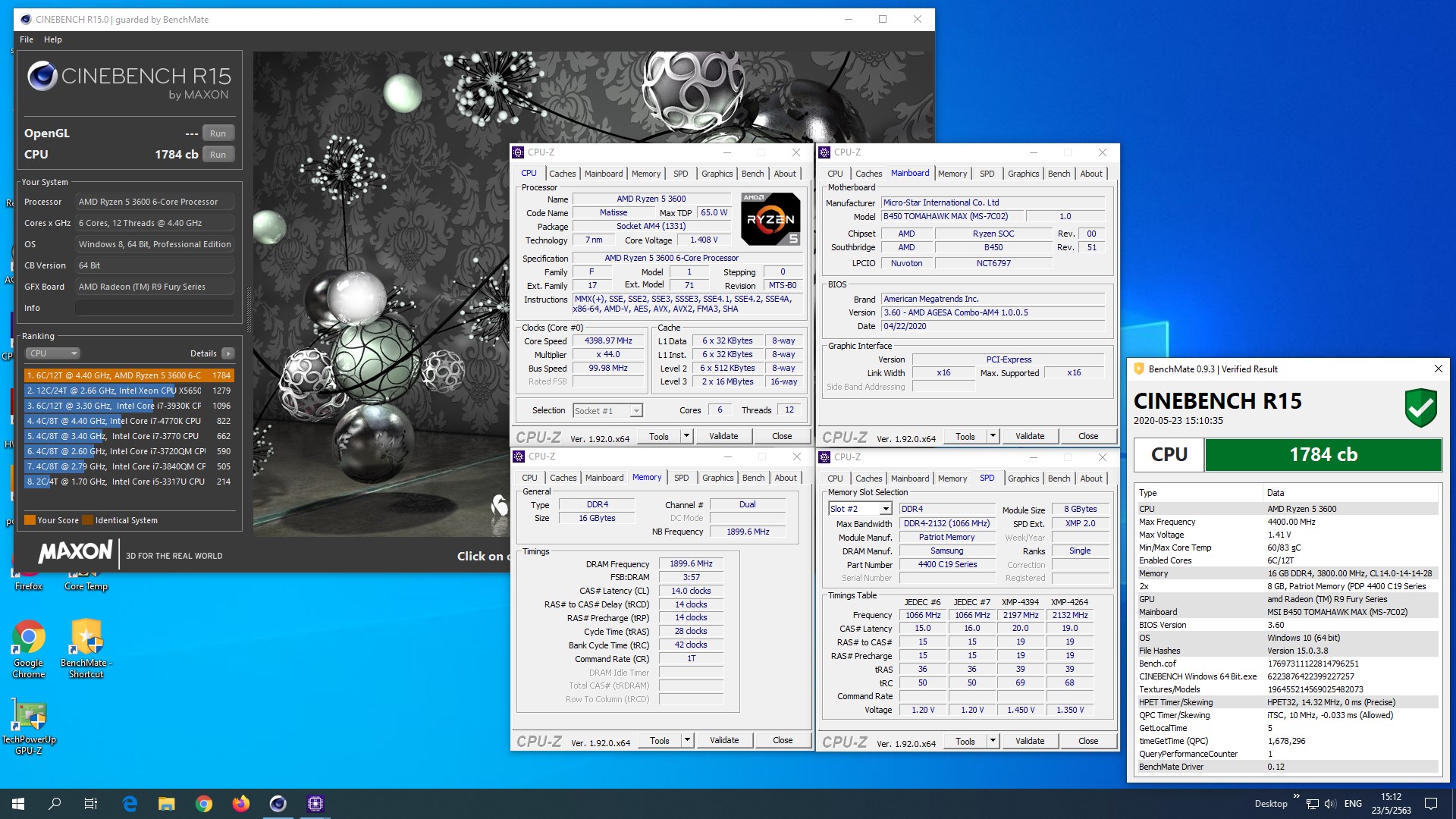Run the CPU benchmark
Viewport: 1456px width, 819px height.
click(x=218, y=155)
